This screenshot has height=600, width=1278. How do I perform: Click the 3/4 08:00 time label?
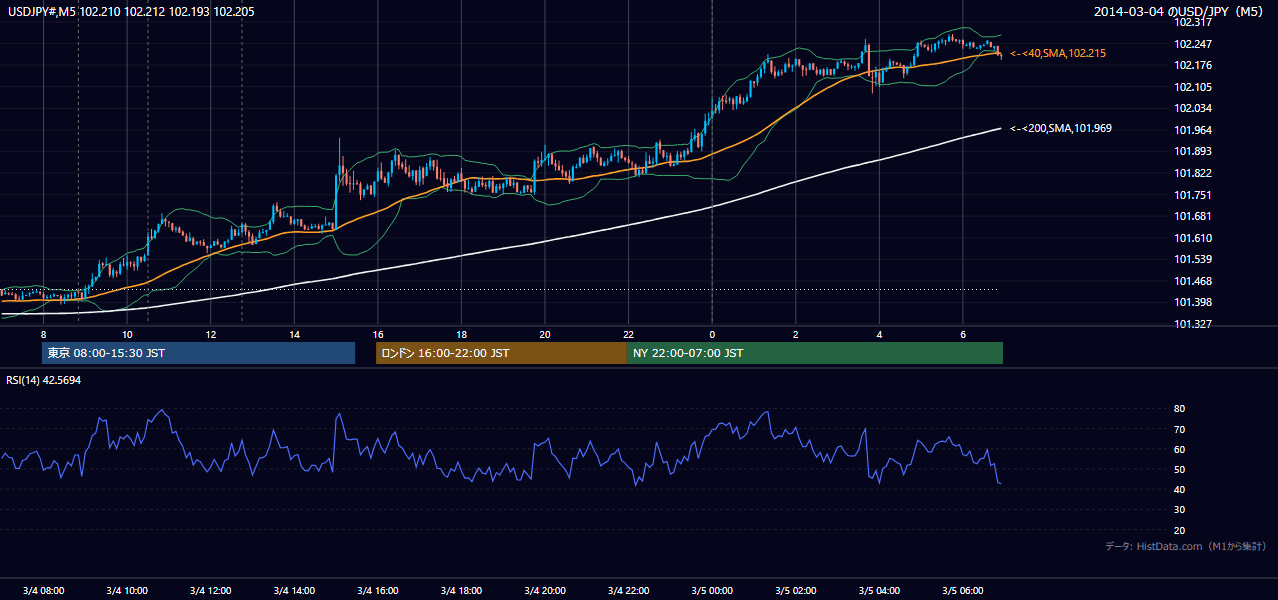pos(43,590)
